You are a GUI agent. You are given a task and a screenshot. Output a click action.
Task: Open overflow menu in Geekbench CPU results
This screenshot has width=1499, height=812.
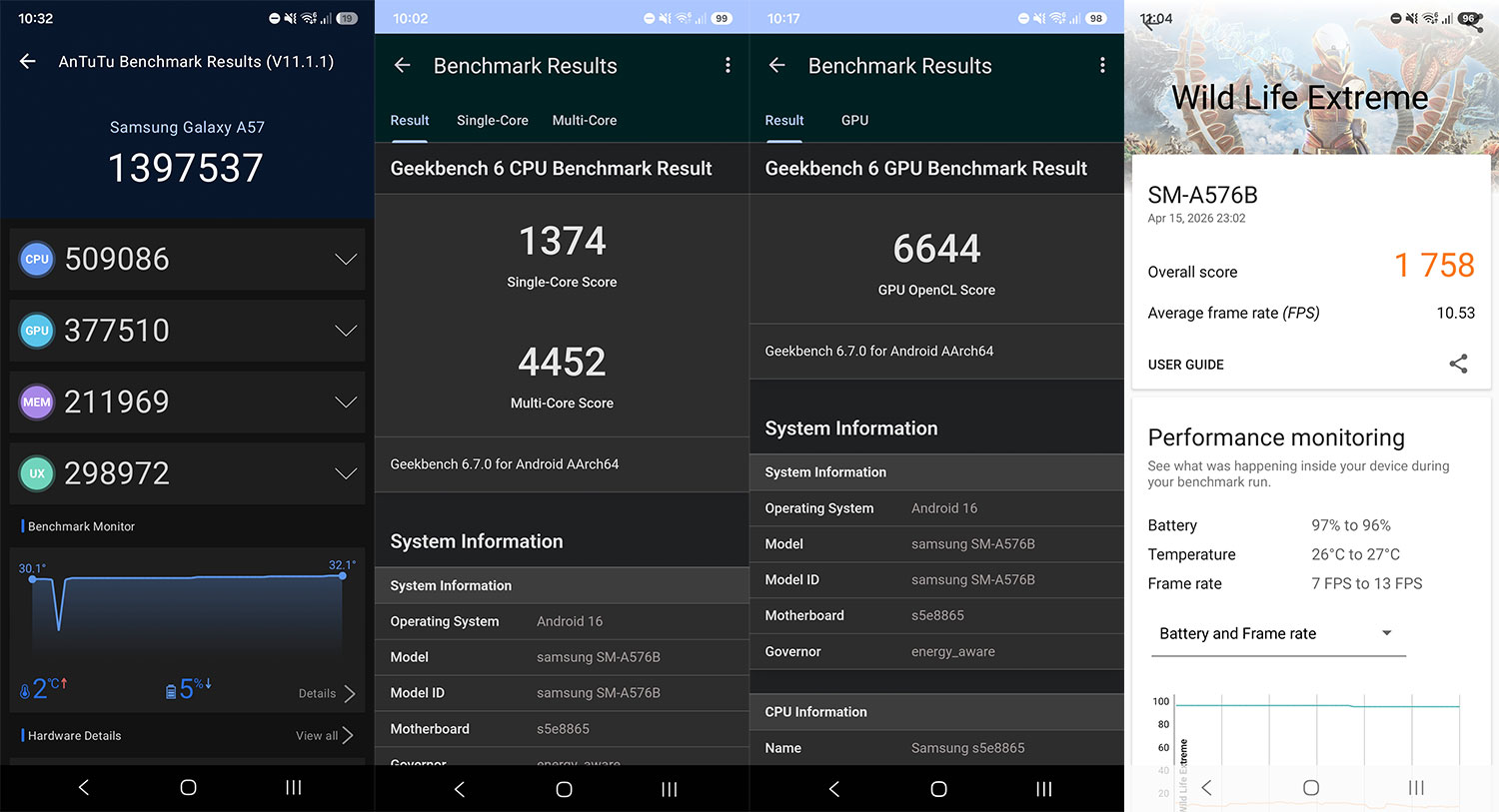(728, 65)
